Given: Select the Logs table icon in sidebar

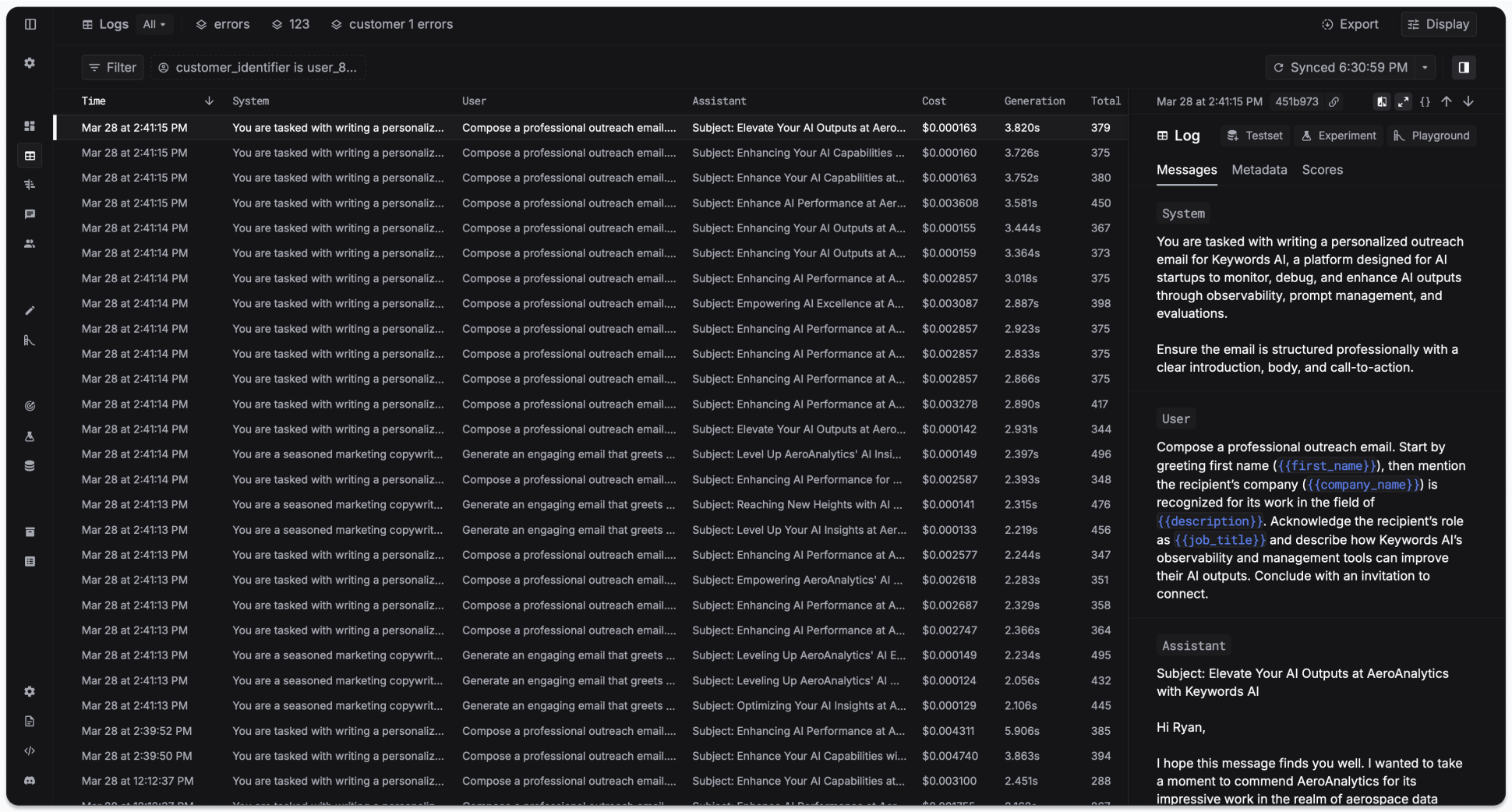Looking at the screenshot, I should click(30, 156).
